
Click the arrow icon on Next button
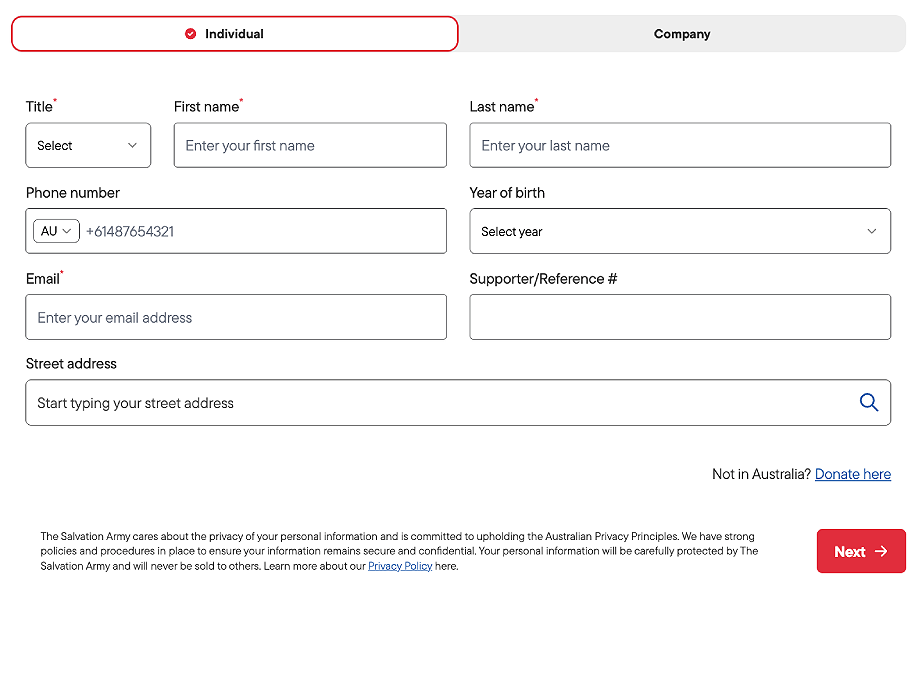point(881,551)
